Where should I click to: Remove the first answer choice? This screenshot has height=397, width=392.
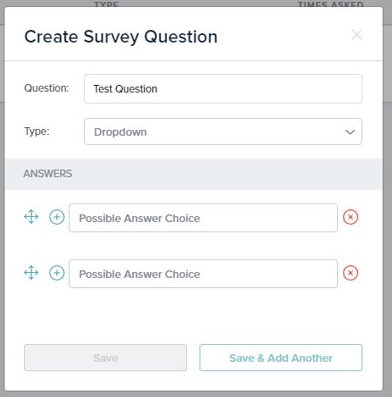pos(350,217)
